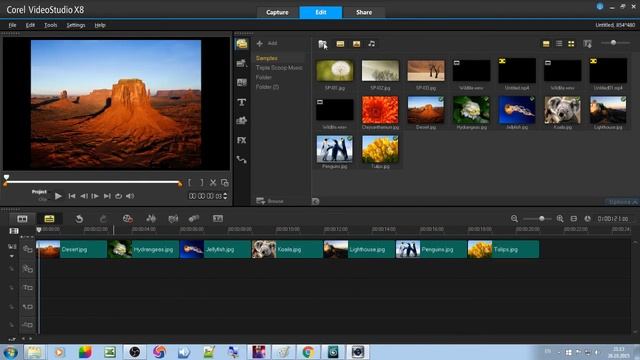Open the Instant Project library icon
Screen dimensions: 640x360
click(x=242, y=63)
